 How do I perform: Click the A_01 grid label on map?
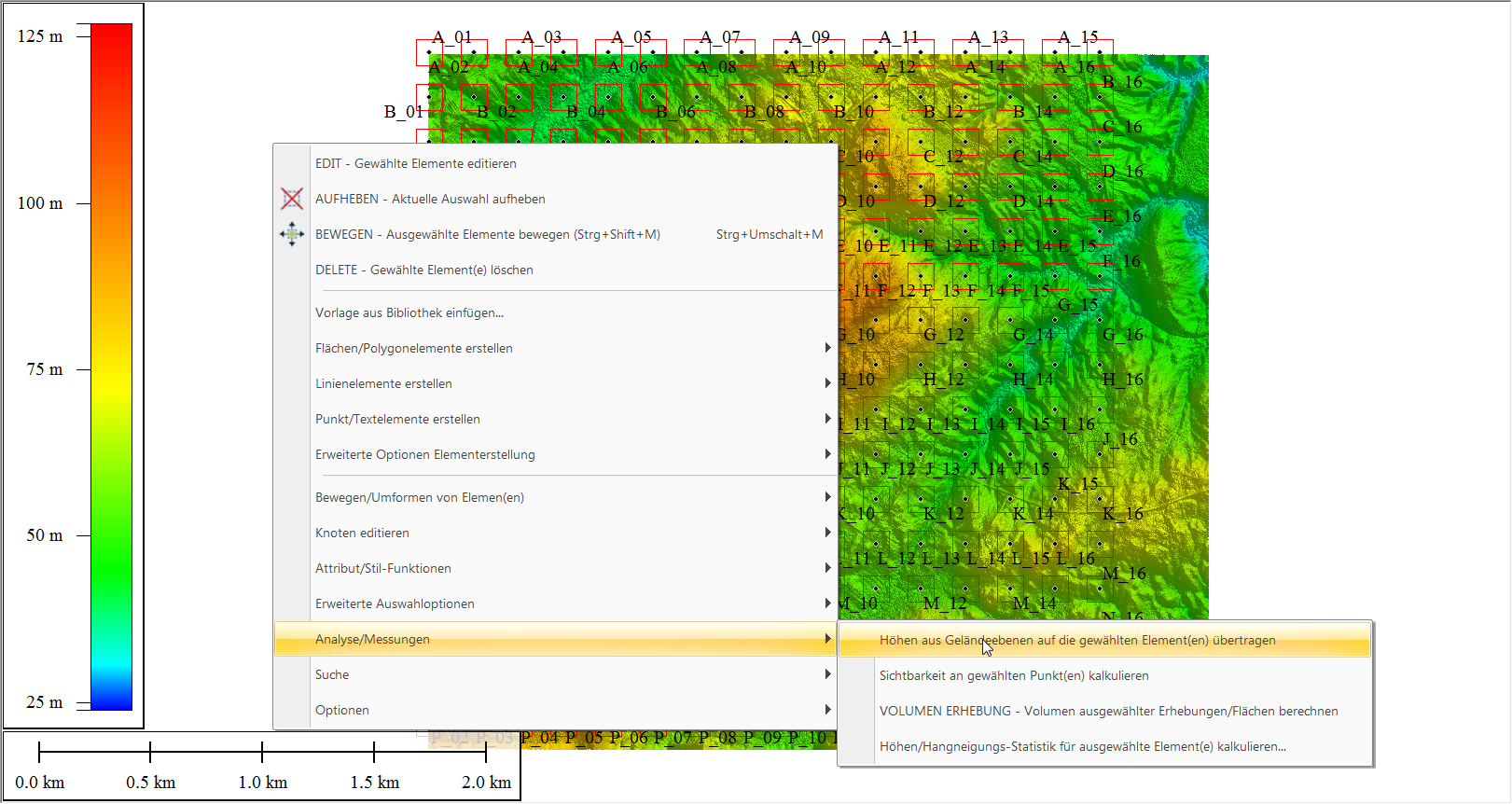coord(452,37)
